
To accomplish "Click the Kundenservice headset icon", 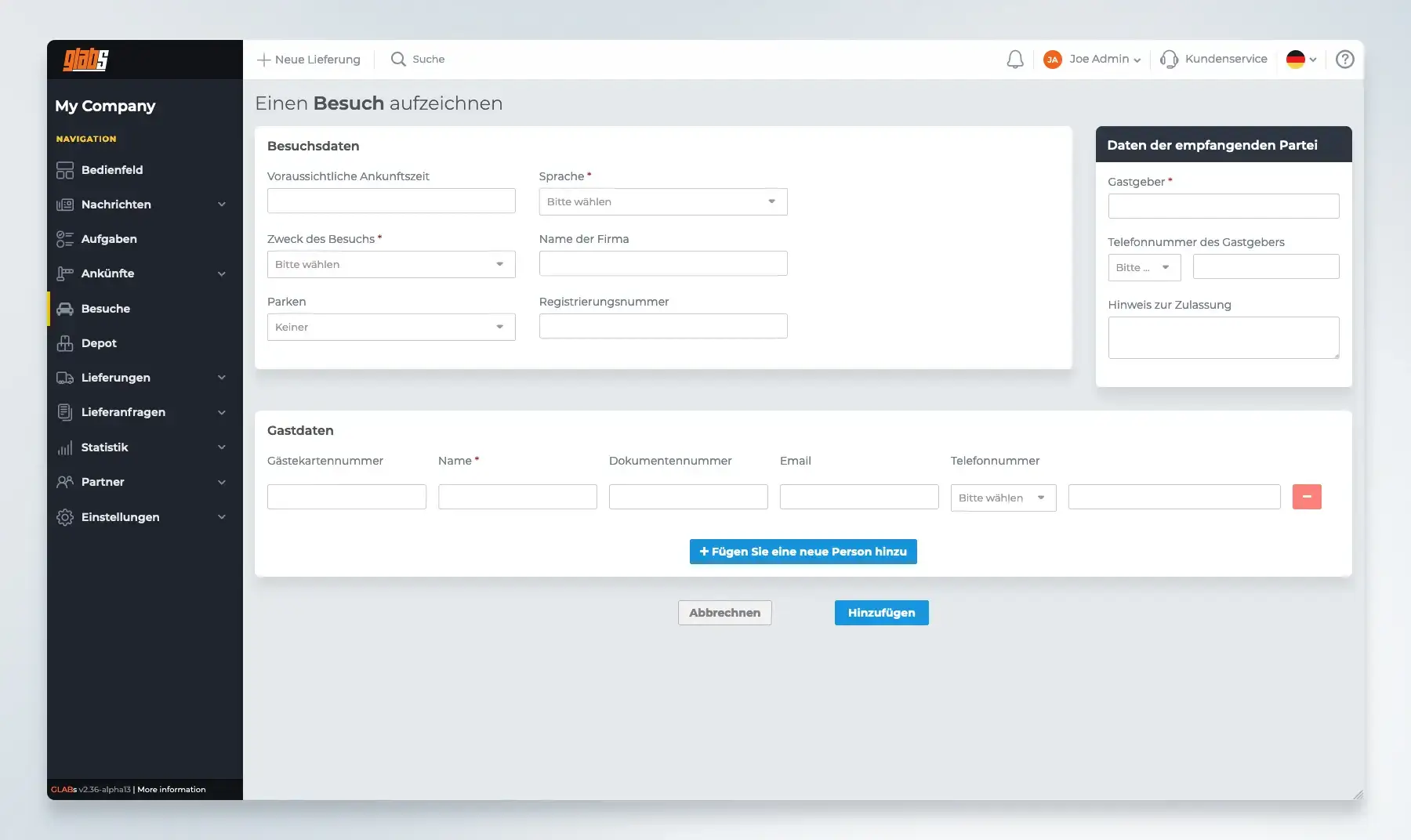I will (x=1169, y=60).
